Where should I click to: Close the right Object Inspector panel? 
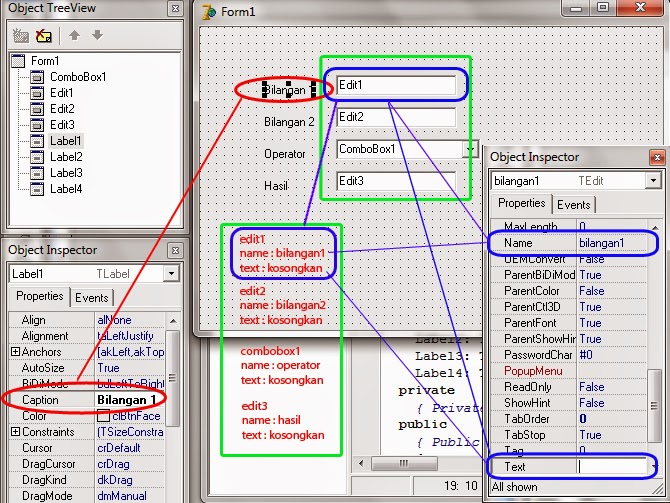657,158
